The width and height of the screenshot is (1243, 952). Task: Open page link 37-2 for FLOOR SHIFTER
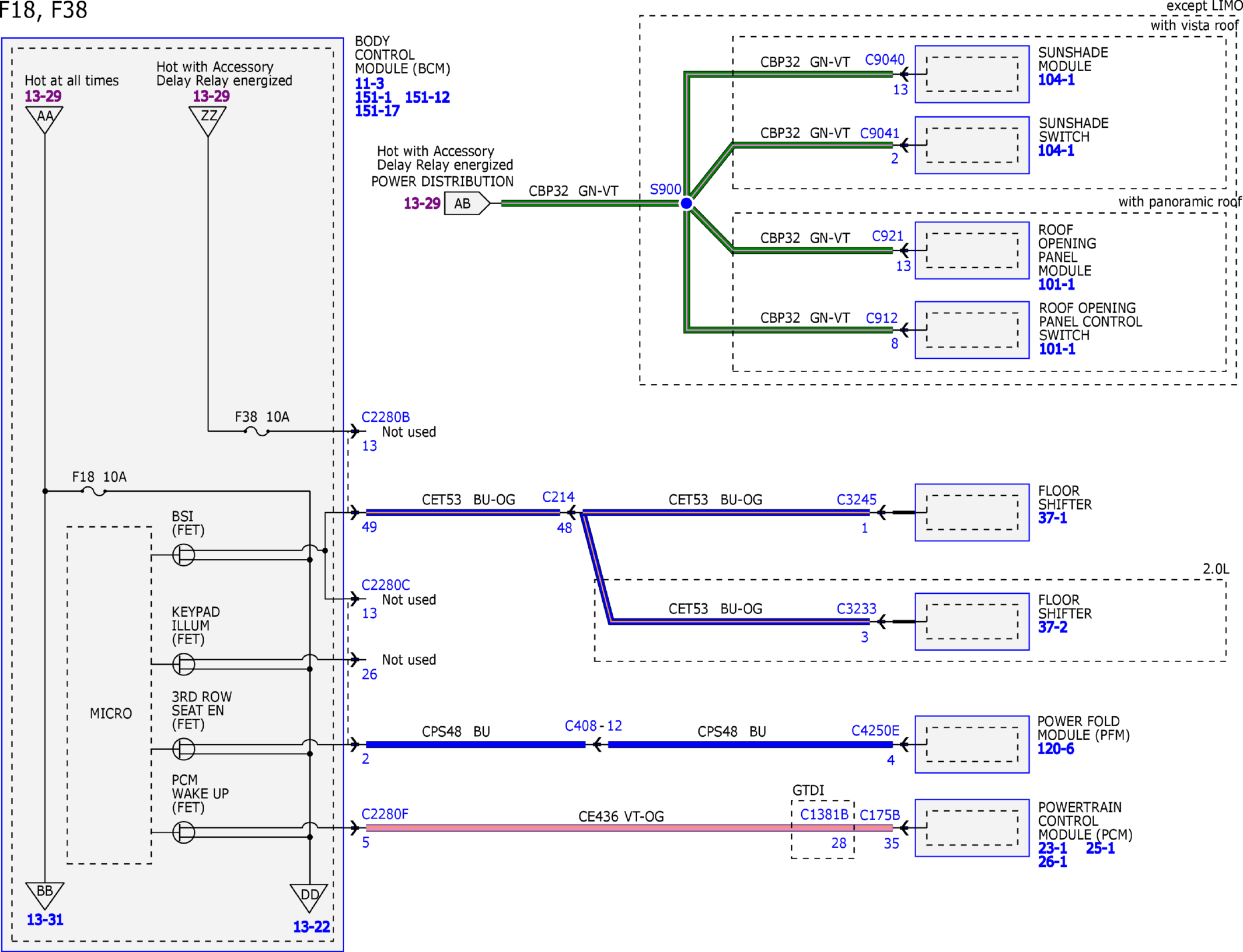tap(1053, 627)
